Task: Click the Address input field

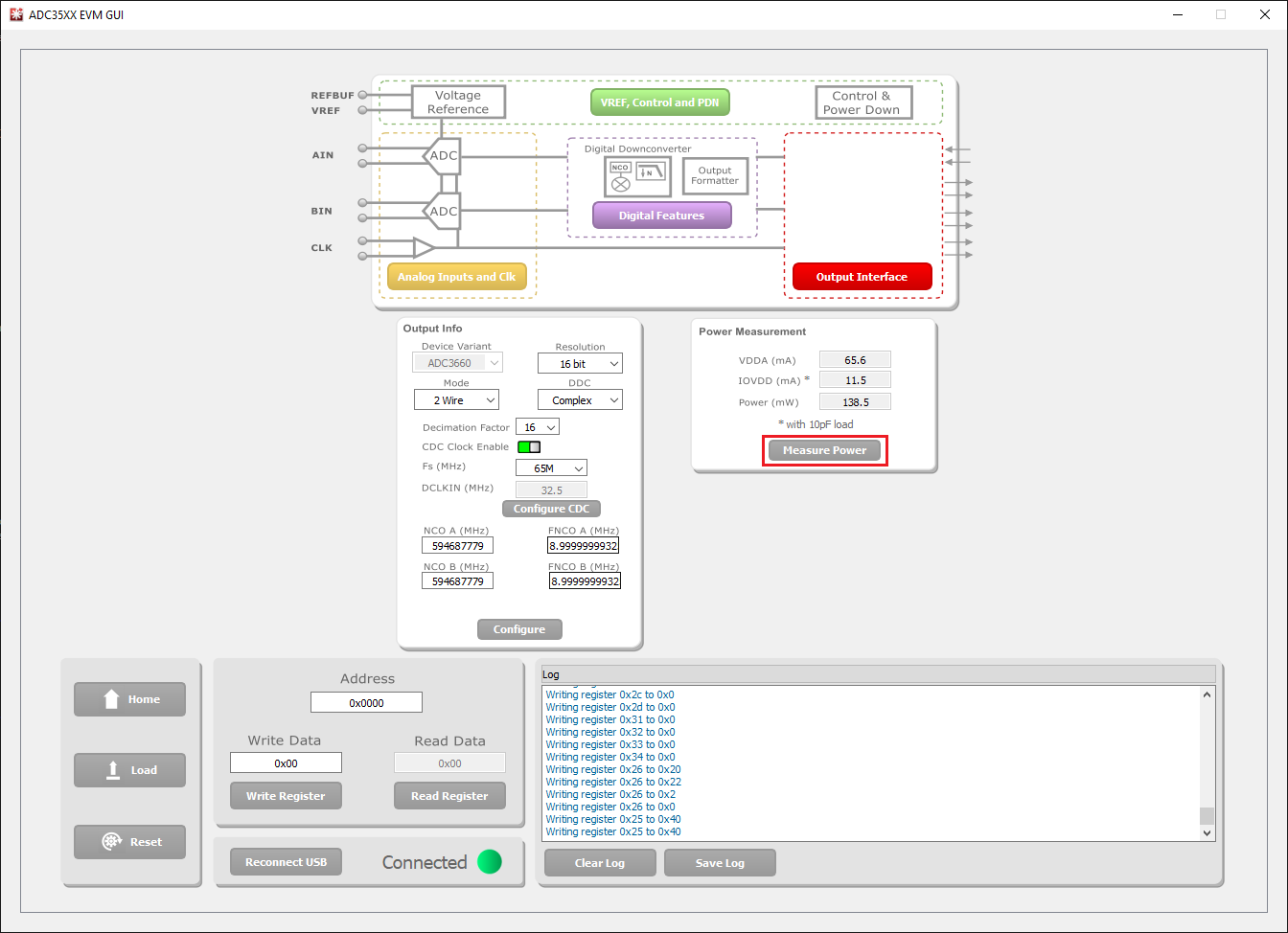Action: [366, 702]
